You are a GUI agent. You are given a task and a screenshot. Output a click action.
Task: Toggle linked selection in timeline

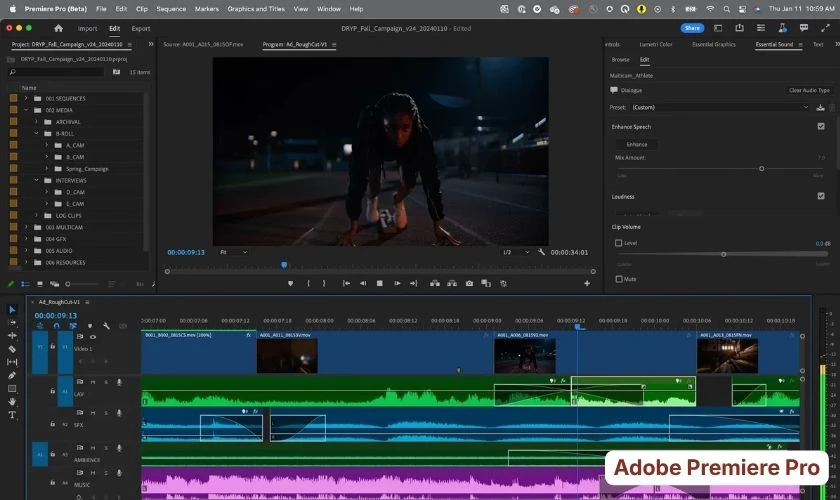[x=73, y=326]
